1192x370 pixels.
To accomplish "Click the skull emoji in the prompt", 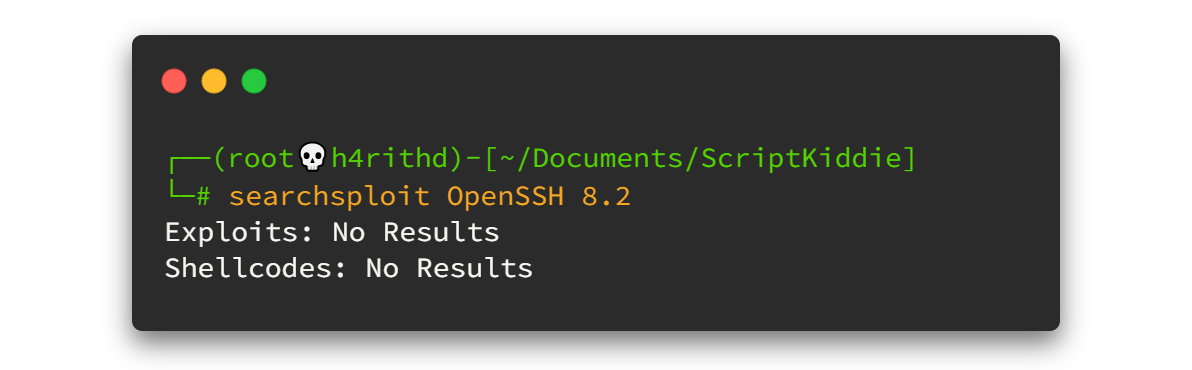I will pyautogui.click(x=312, y=157).
